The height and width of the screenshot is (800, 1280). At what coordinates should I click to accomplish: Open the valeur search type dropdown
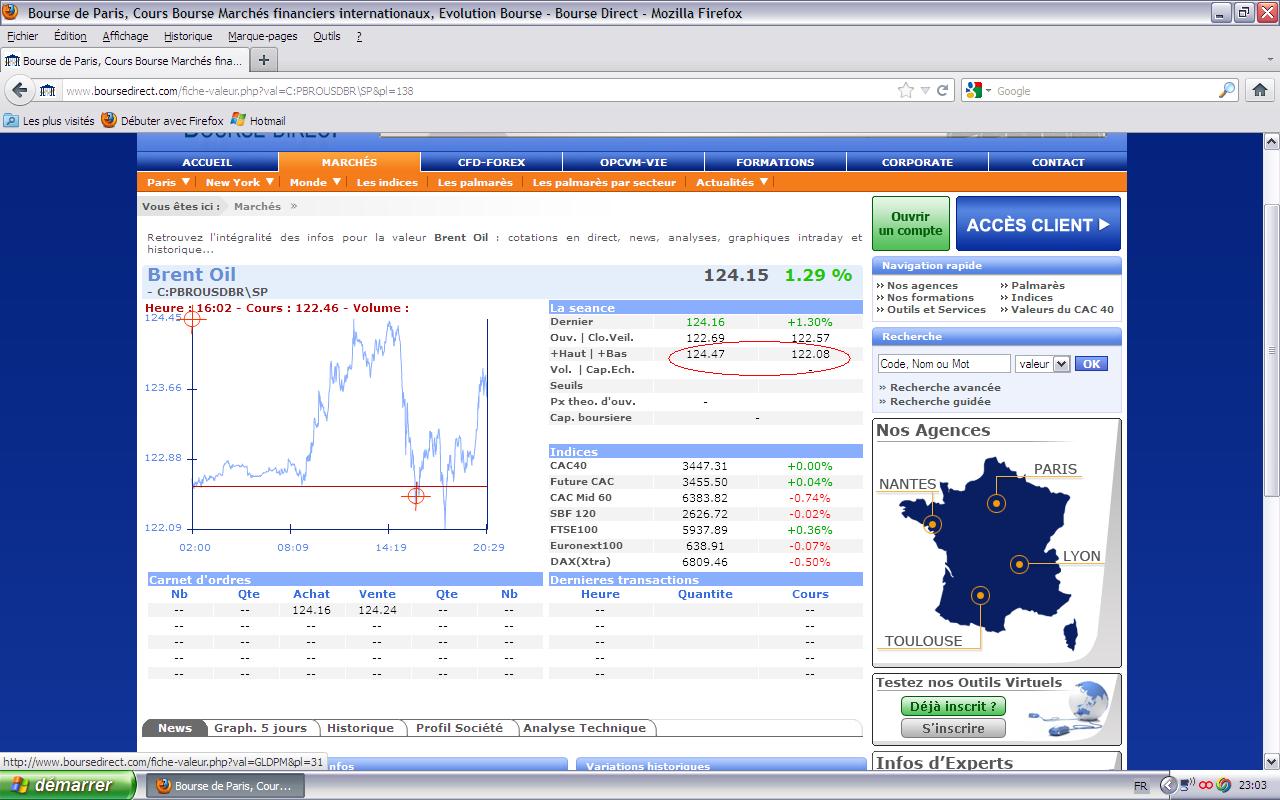[1042, 364]
